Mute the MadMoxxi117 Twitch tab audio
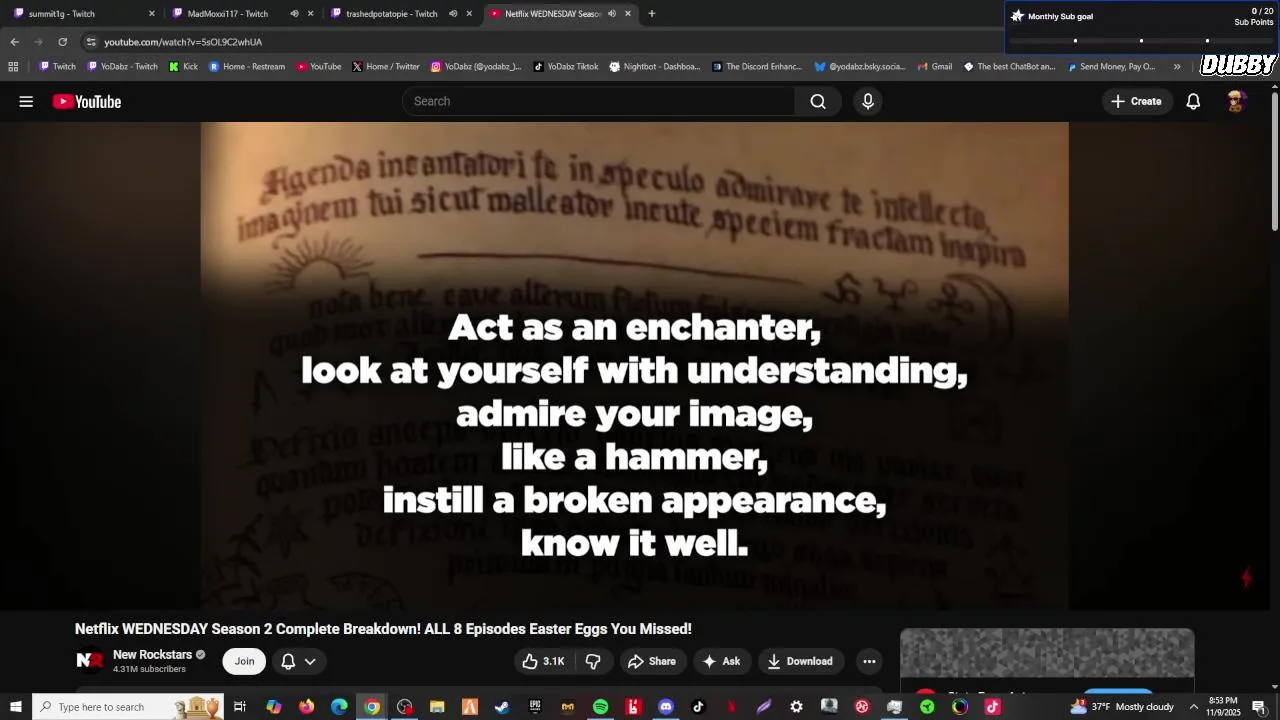This screenshot has width=1280, height=720. click(294, 14)
